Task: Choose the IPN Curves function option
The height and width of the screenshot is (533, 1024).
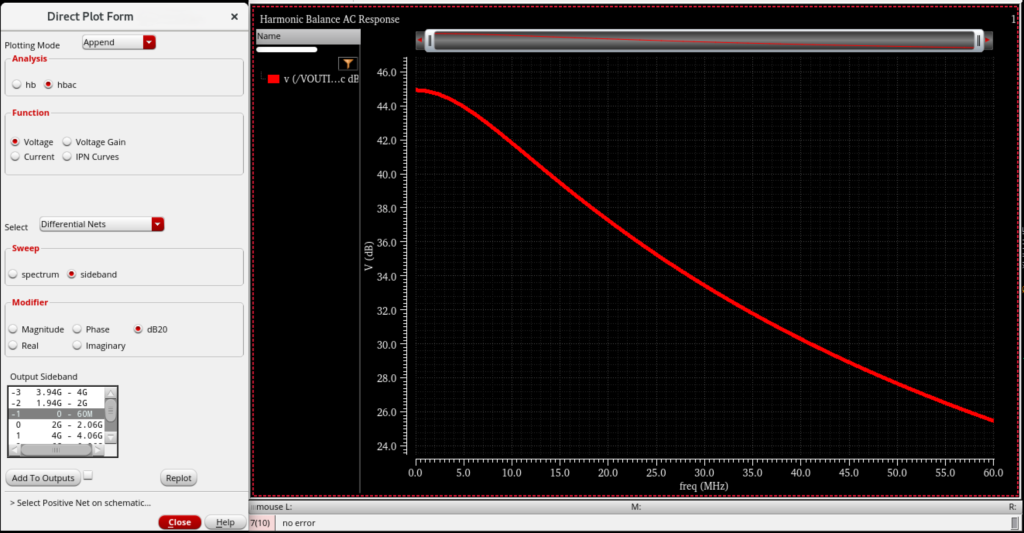Action: 67,157
